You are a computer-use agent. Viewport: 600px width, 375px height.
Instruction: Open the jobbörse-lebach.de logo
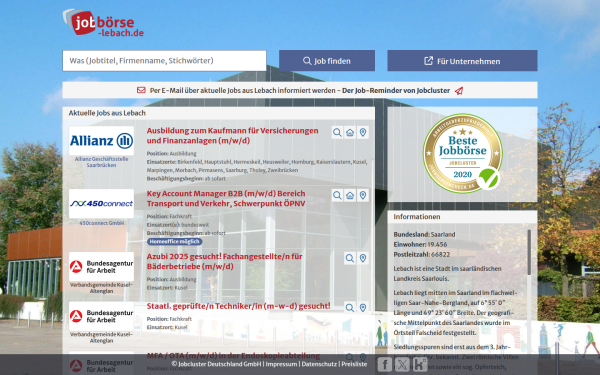click(x=103, y=23)
